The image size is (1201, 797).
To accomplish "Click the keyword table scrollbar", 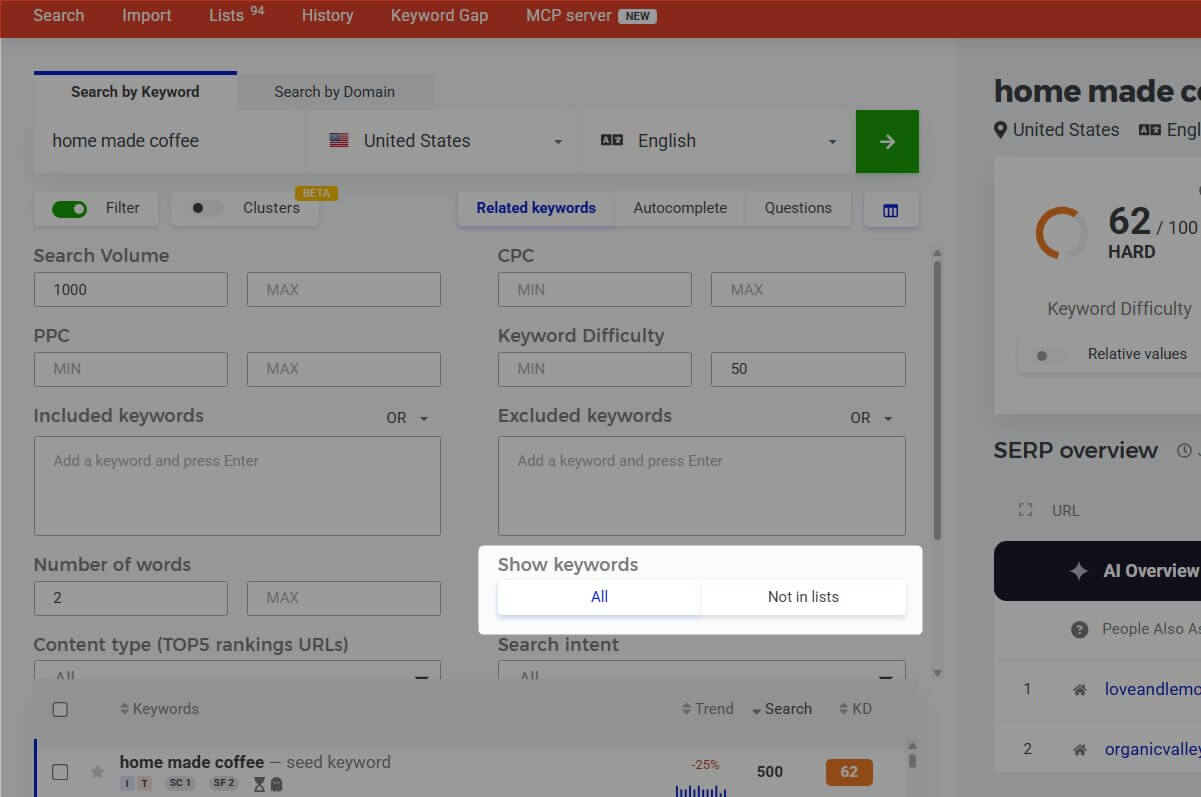I will pyautogui.click(x=912, y=761).
